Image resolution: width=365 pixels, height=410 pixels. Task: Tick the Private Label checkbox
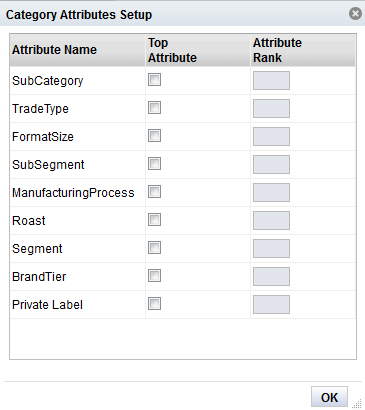(x=154, y=304)
